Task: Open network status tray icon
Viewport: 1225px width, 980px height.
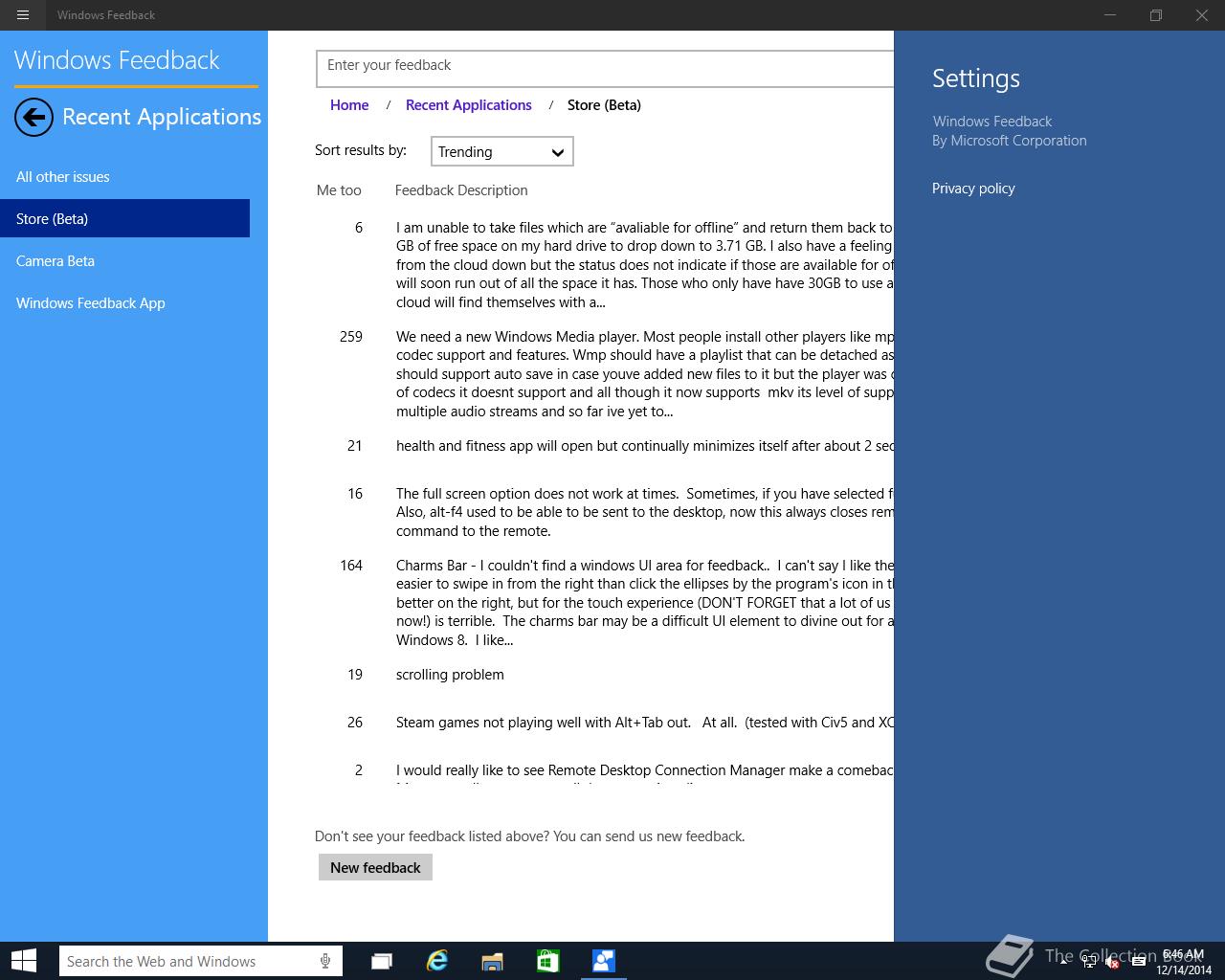Action: point(1087,963)
